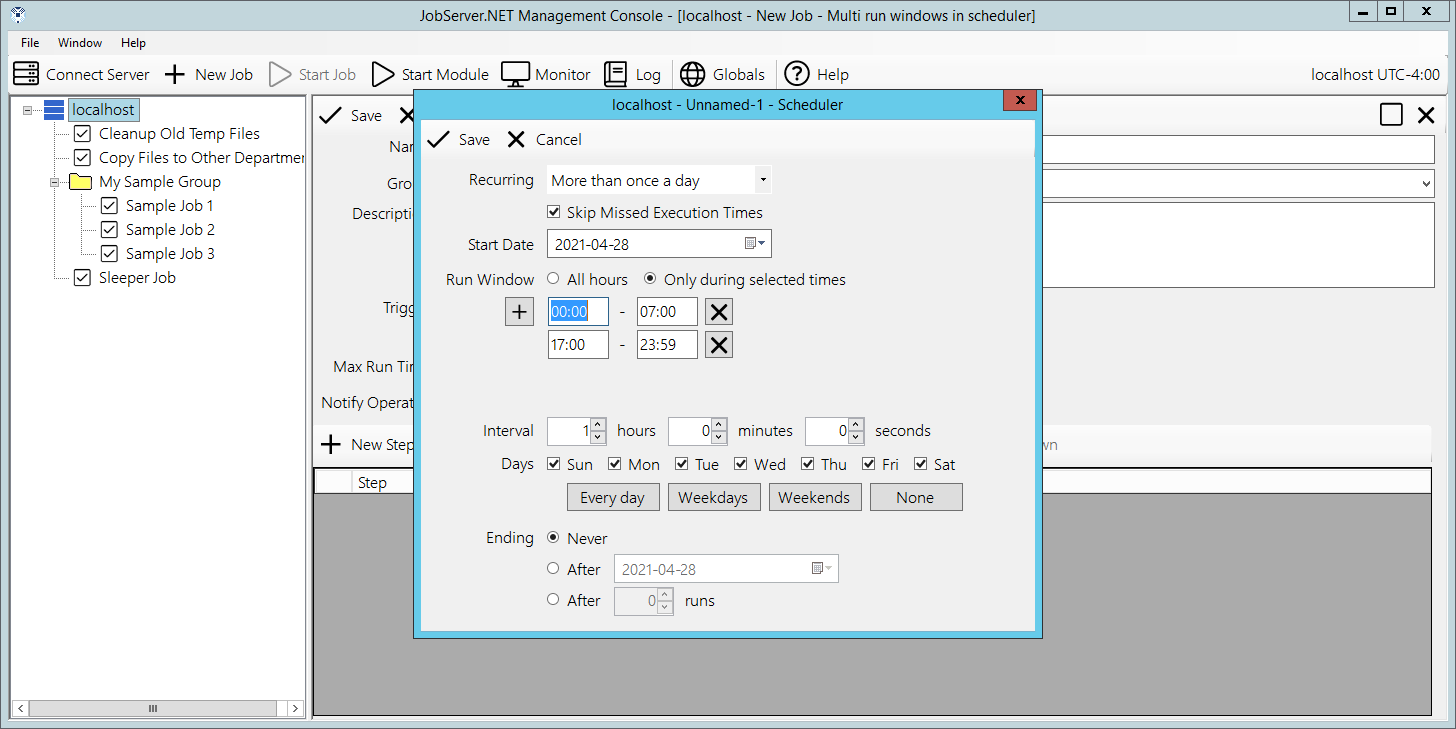Open the Monitor view
Viewport: 1456px width, 729px height.
(x=545, y=74)
